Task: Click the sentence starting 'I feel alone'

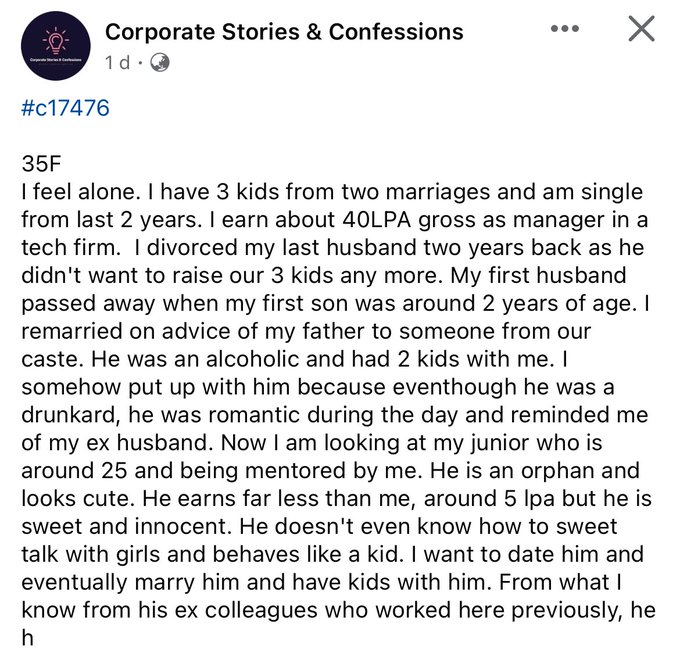Action: coord(81,192)
